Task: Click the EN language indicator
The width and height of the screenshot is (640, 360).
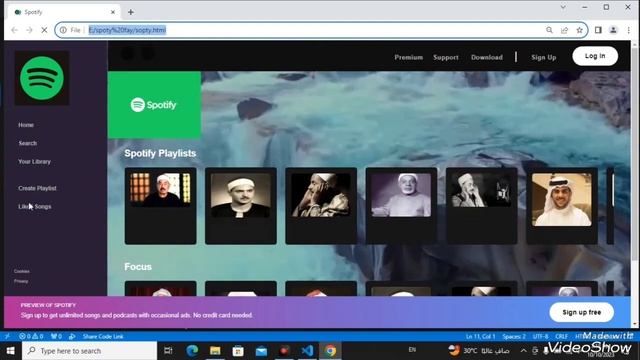Action: pos(412,350)
